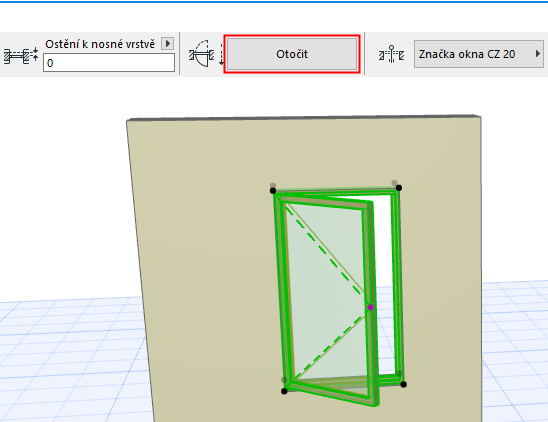Viewport: 548px width, 422px height.
Task: Click the reveal depth input field showing 0
Action: point(109,63)
